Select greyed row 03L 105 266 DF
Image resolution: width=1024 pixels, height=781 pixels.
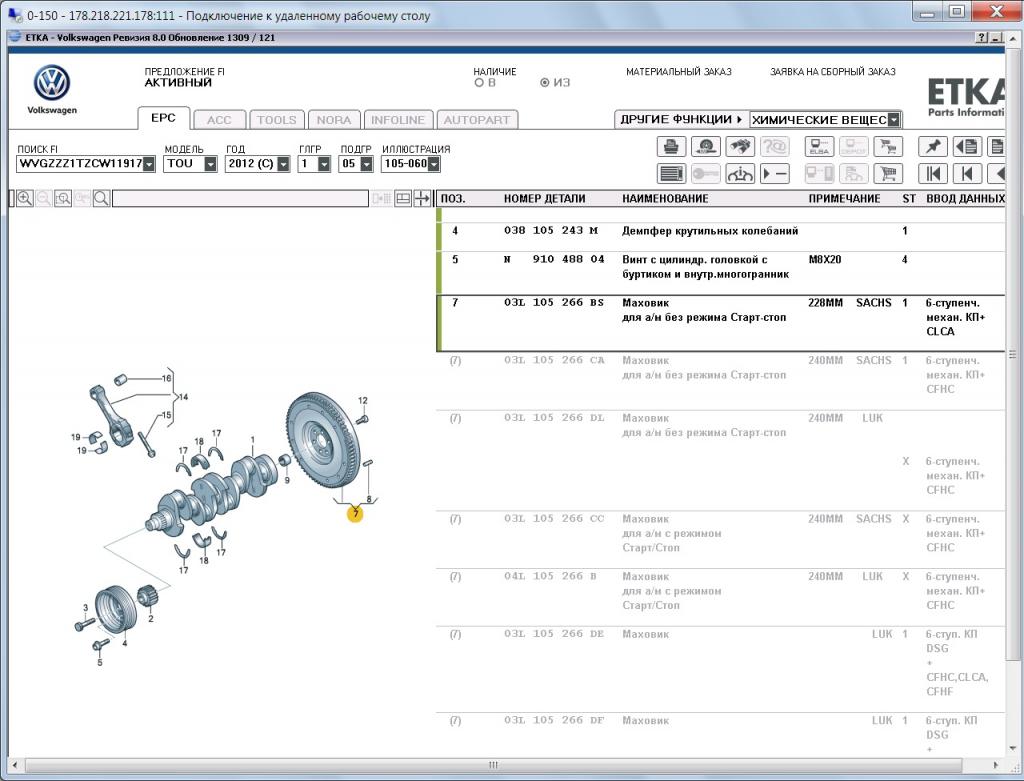tap(720, 735)
